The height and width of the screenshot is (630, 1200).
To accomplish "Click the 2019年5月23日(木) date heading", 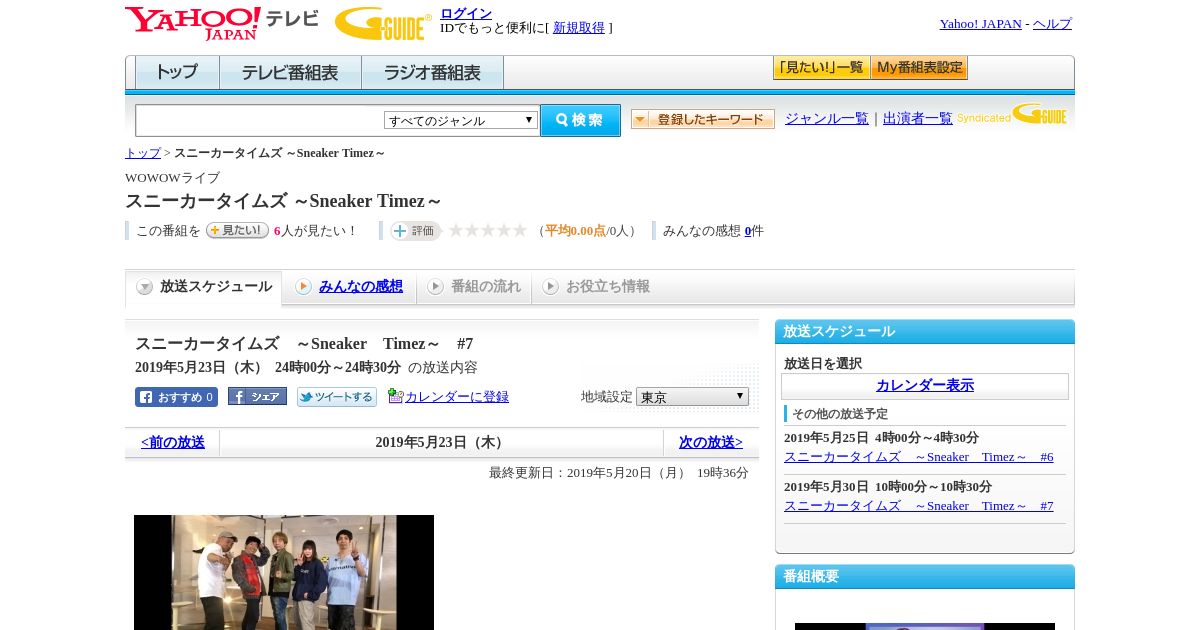I will (x=442, y=442).
